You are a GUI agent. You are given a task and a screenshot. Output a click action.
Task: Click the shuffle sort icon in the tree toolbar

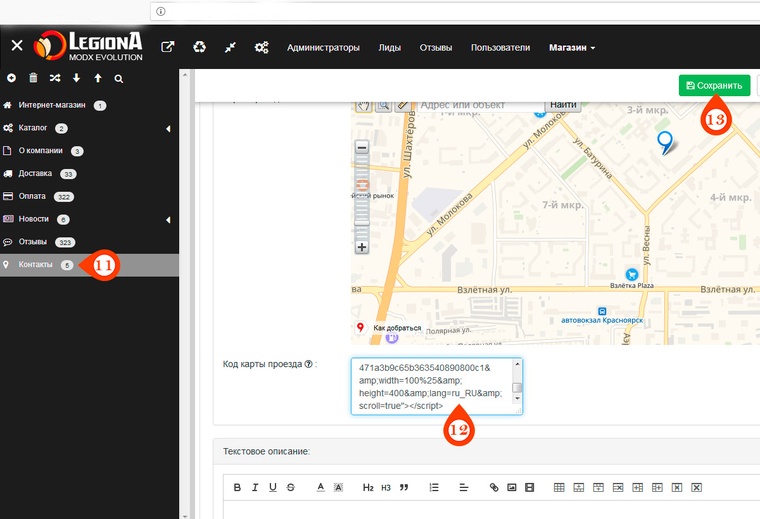(54, 78)
